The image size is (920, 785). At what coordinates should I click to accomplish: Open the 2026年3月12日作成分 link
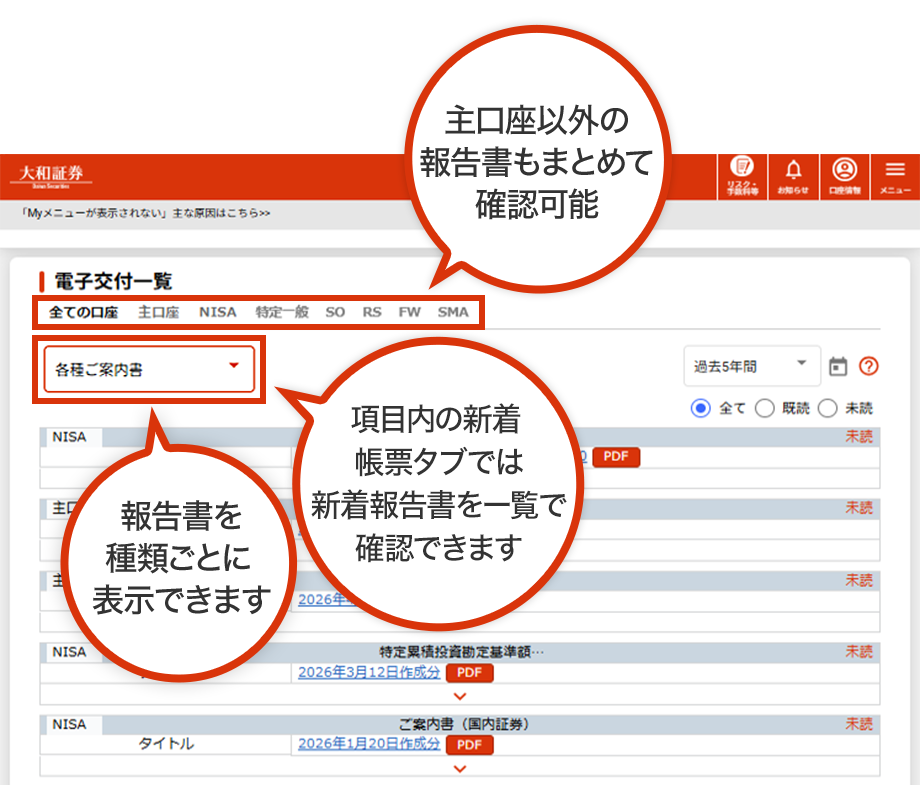369,672
